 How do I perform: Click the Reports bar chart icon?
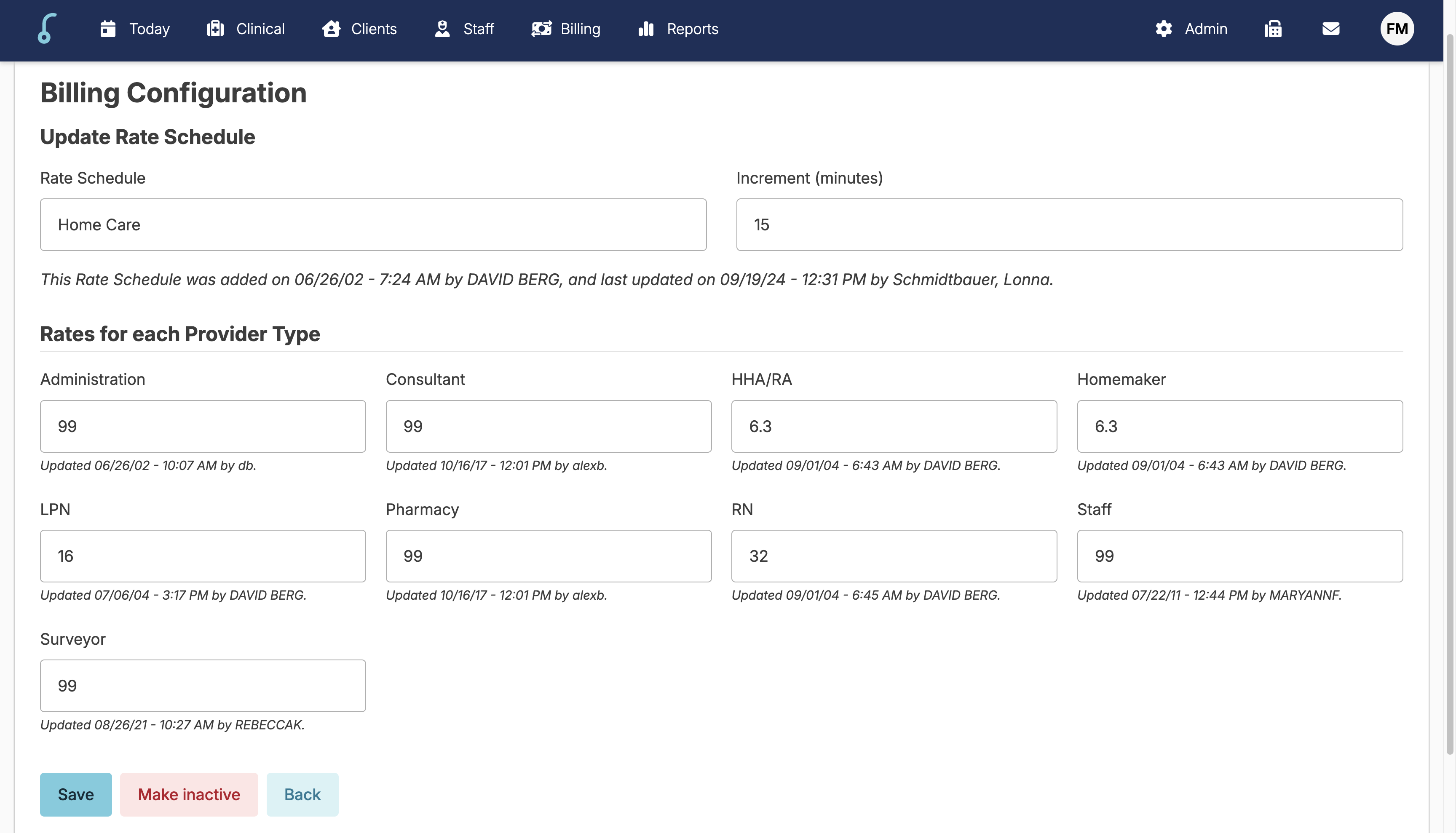(645, 29)
